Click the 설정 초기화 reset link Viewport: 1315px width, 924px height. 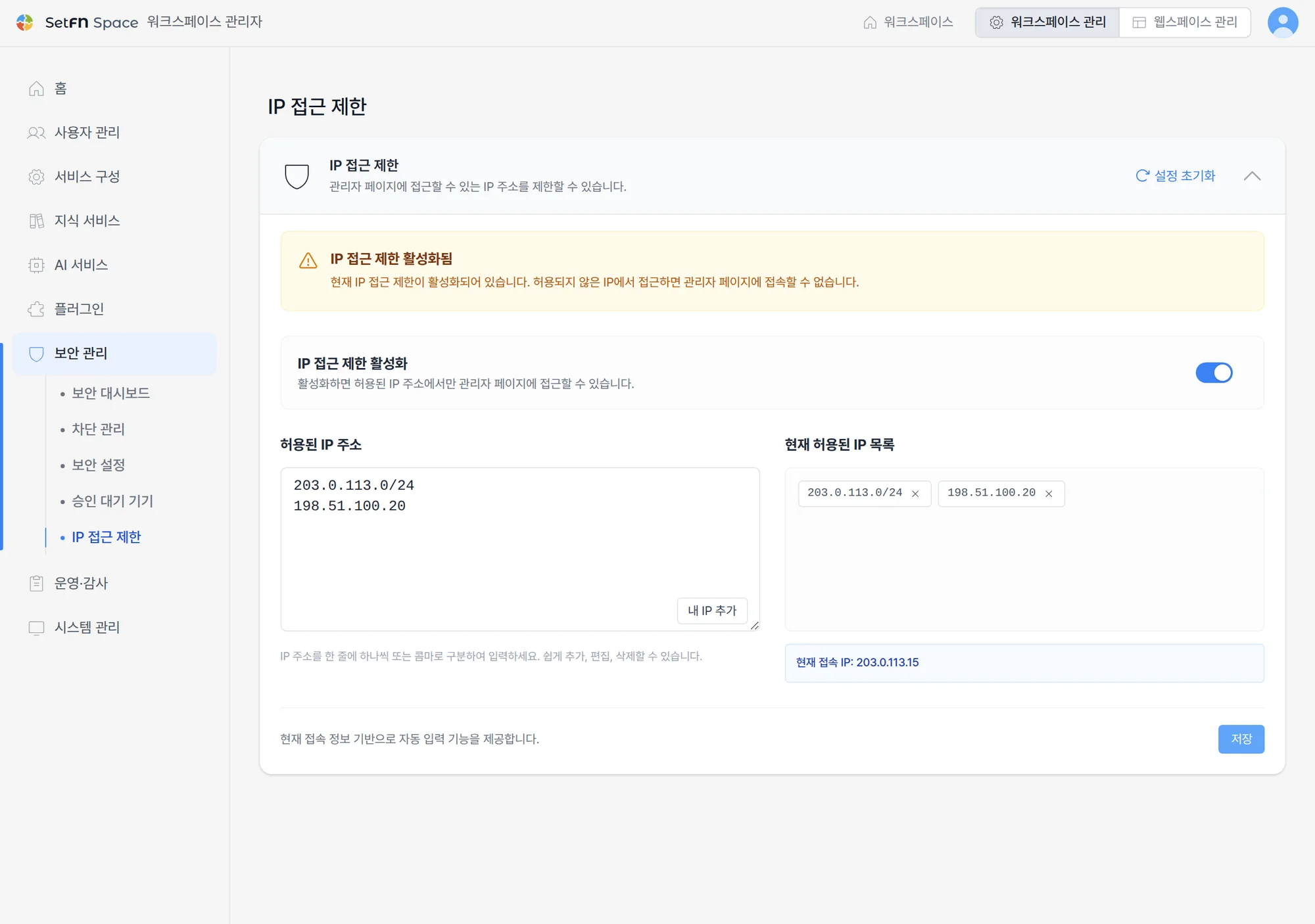pyautogui.click(x=1176, y=176)
